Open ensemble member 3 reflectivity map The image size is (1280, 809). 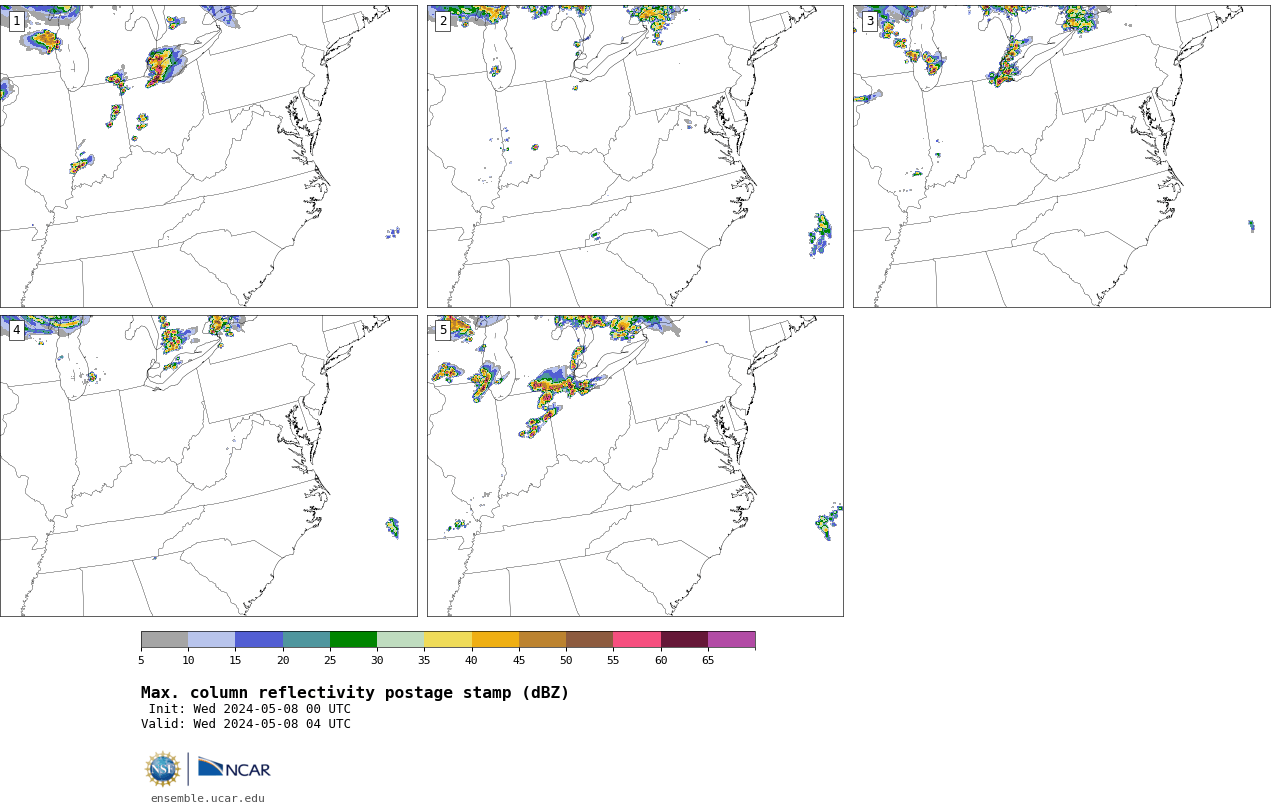(1061, 156)
